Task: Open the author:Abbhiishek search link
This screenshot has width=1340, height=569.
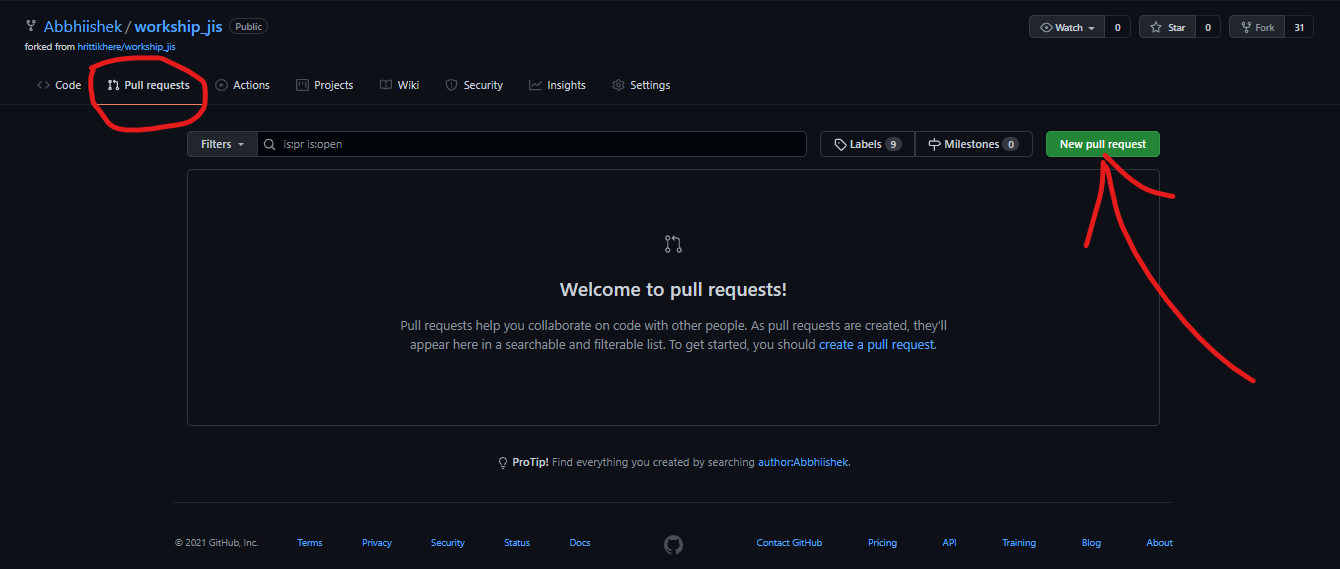Action: [803, 462]
